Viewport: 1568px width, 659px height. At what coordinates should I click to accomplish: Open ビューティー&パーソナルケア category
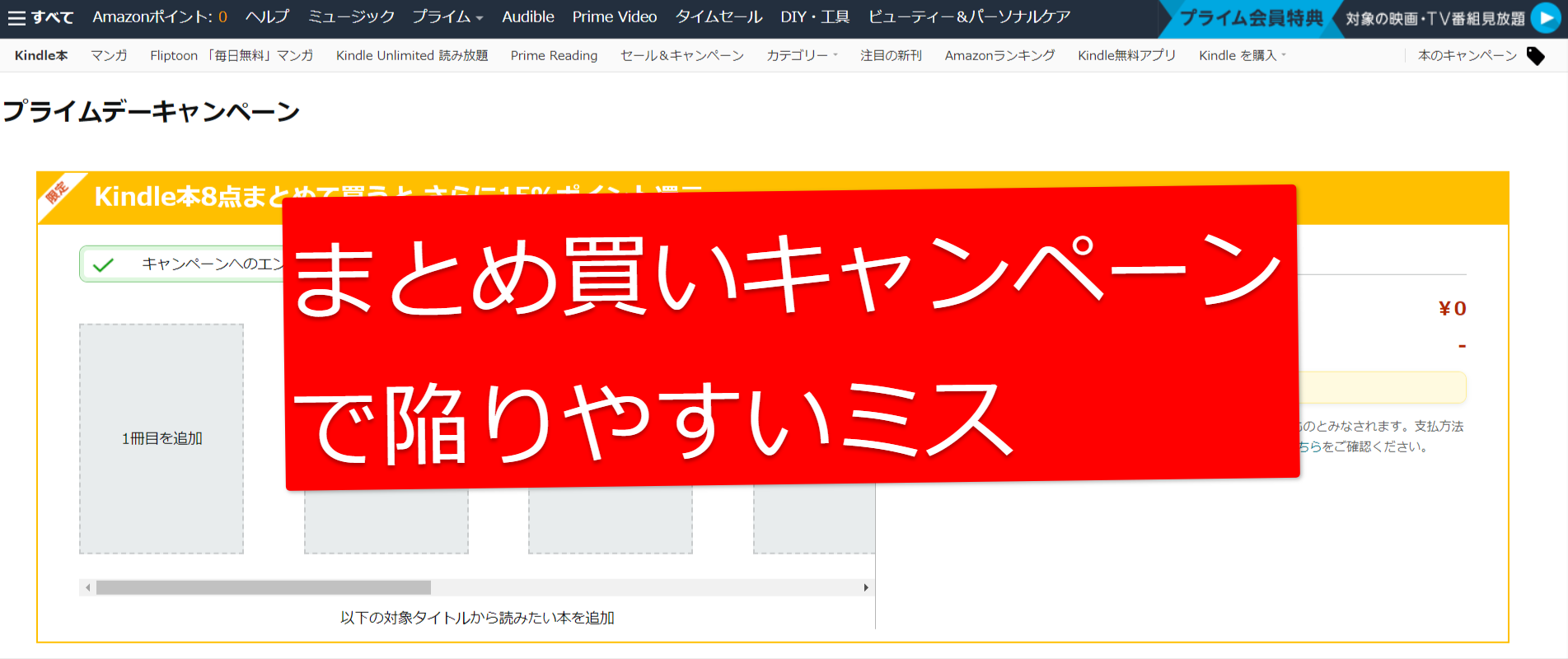tap(969, 16)
